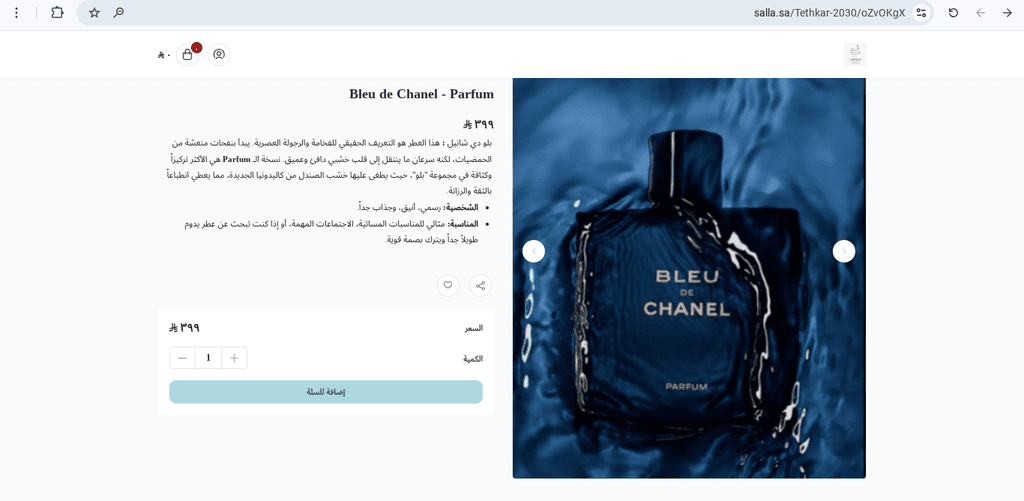Open the Chrome three-dot menu
This screenshot has width=1024, height=501.
pyautogui.click(x=17, y=12)
